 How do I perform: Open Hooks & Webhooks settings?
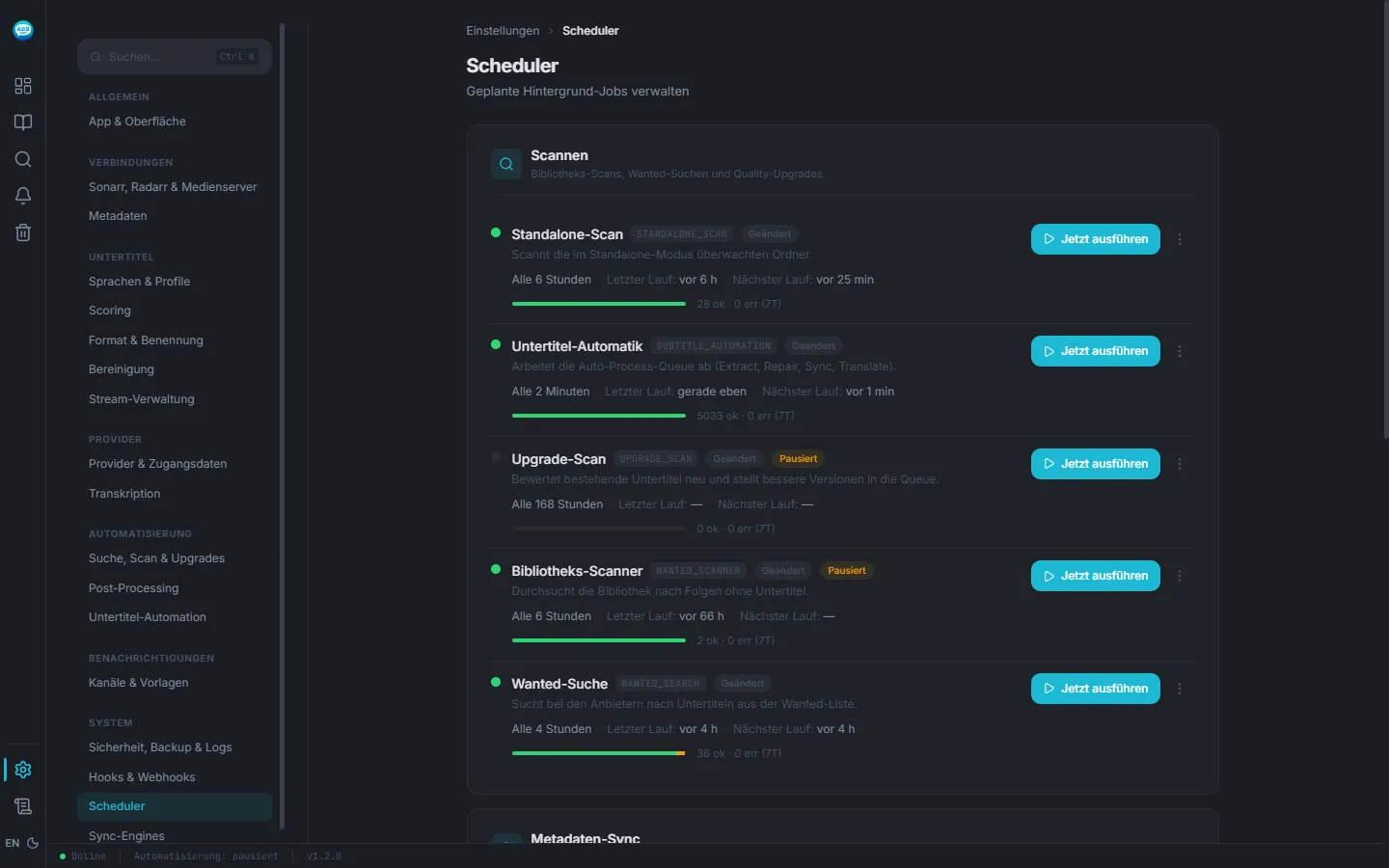[x=175, y=777]
